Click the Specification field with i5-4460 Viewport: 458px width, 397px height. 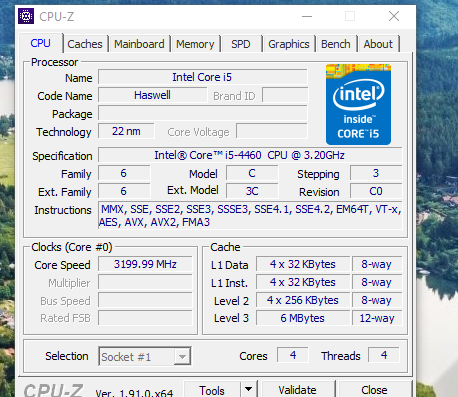click(x=250, y=155)
